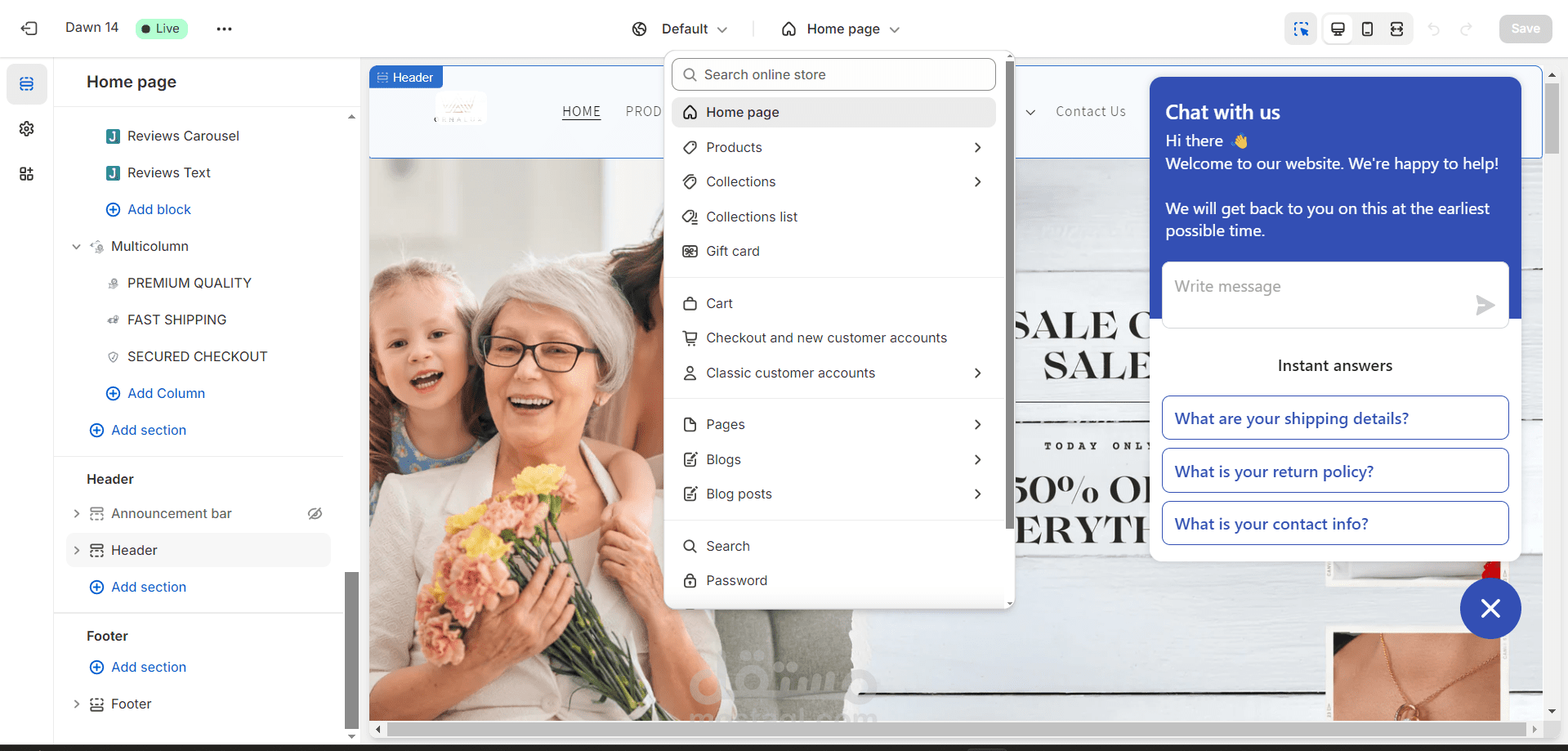Viewport: 1568px width, 751px height.
Task: Expand the Header section chevron
Action: pos(76,550)
